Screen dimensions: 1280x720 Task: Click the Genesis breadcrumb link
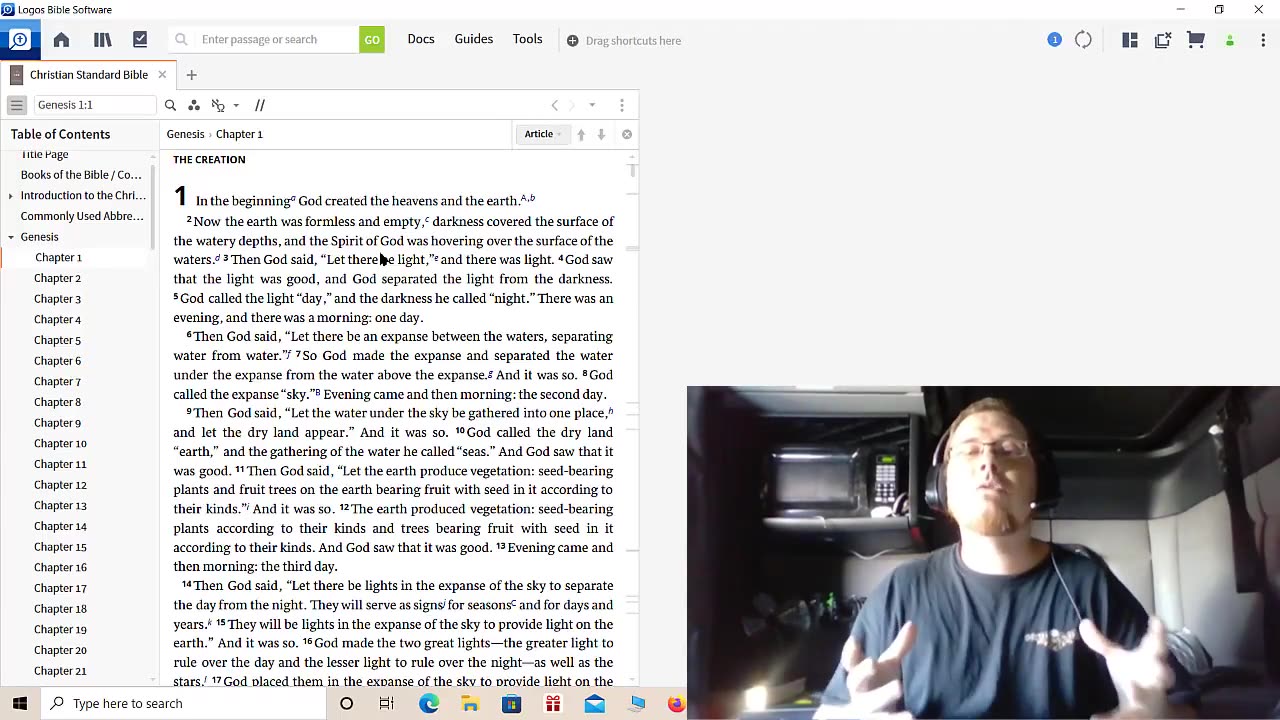[185, 134]
